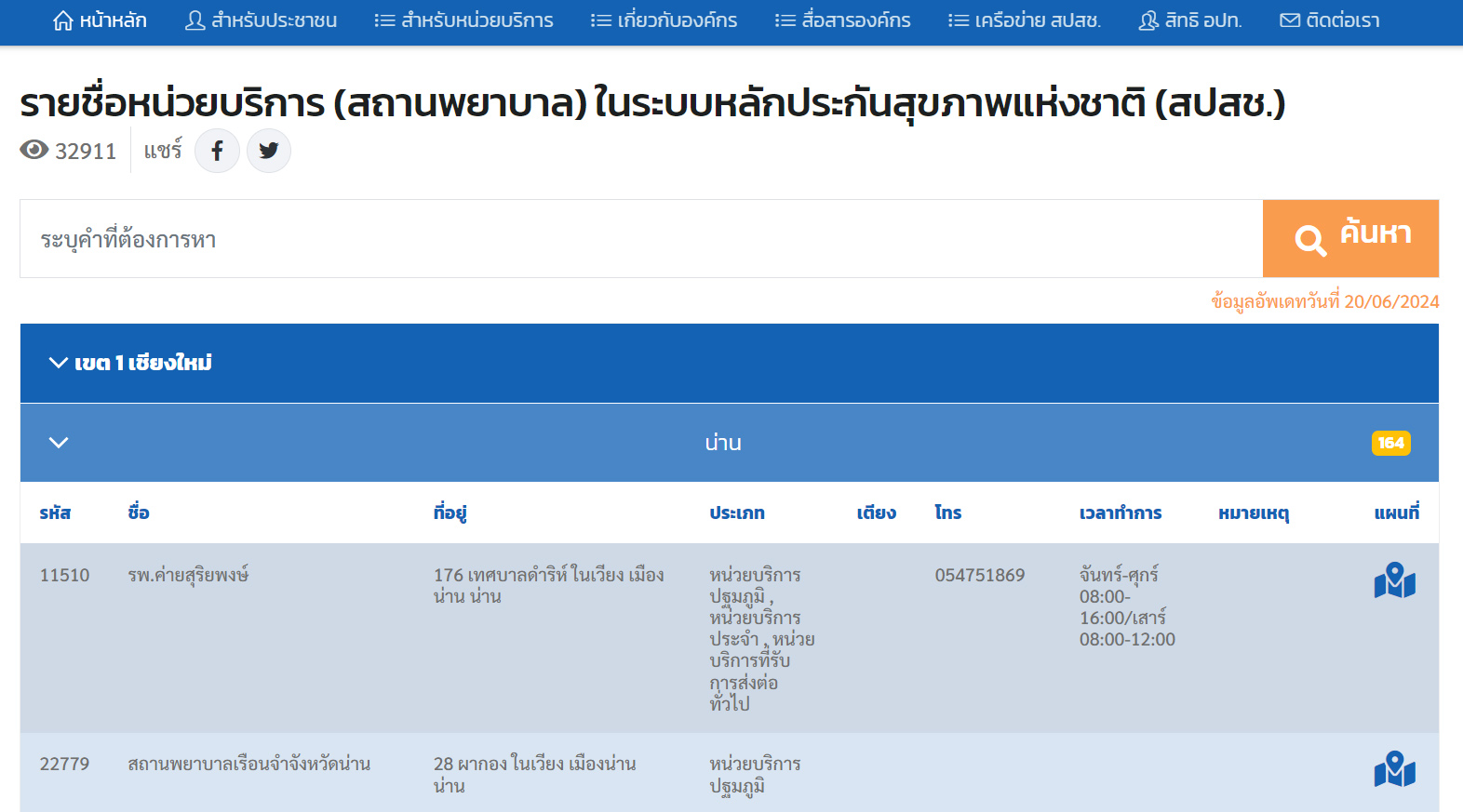Click the envelope icon beside ติดต่อเรา
Image resolution: width=1463 pixels, height=812 pixels.
(1290, 20)
